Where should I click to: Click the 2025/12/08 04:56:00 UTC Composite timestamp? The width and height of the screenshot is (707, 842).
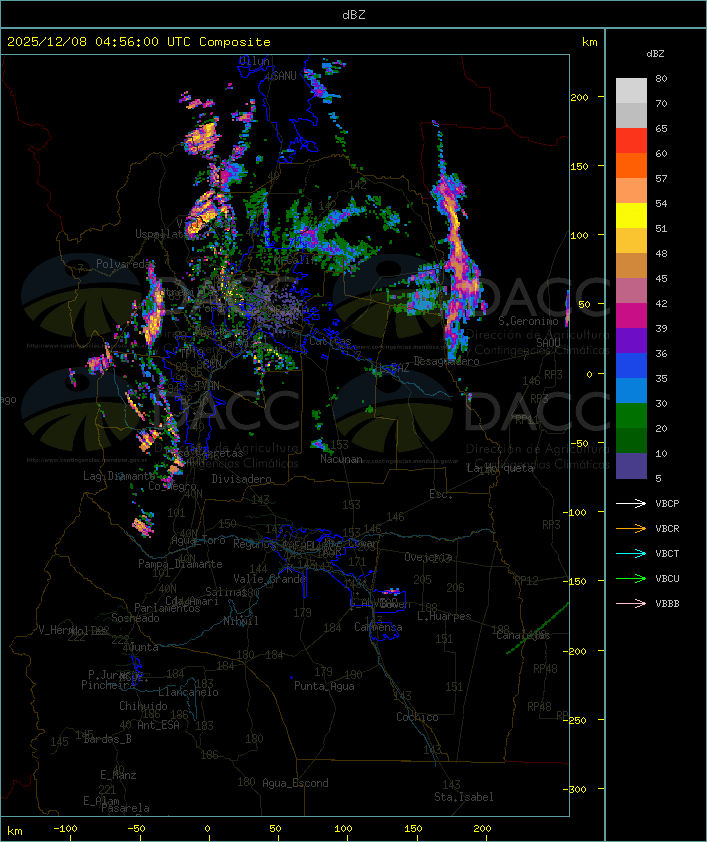tap(139, 41)
